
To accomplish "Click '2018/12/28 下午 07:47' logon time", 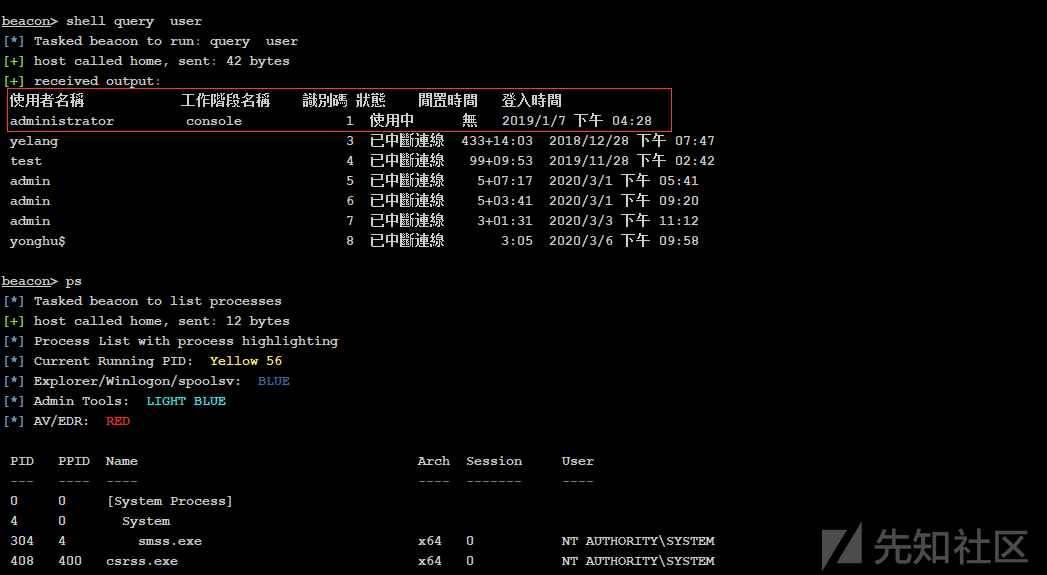I will coord(632,141).
